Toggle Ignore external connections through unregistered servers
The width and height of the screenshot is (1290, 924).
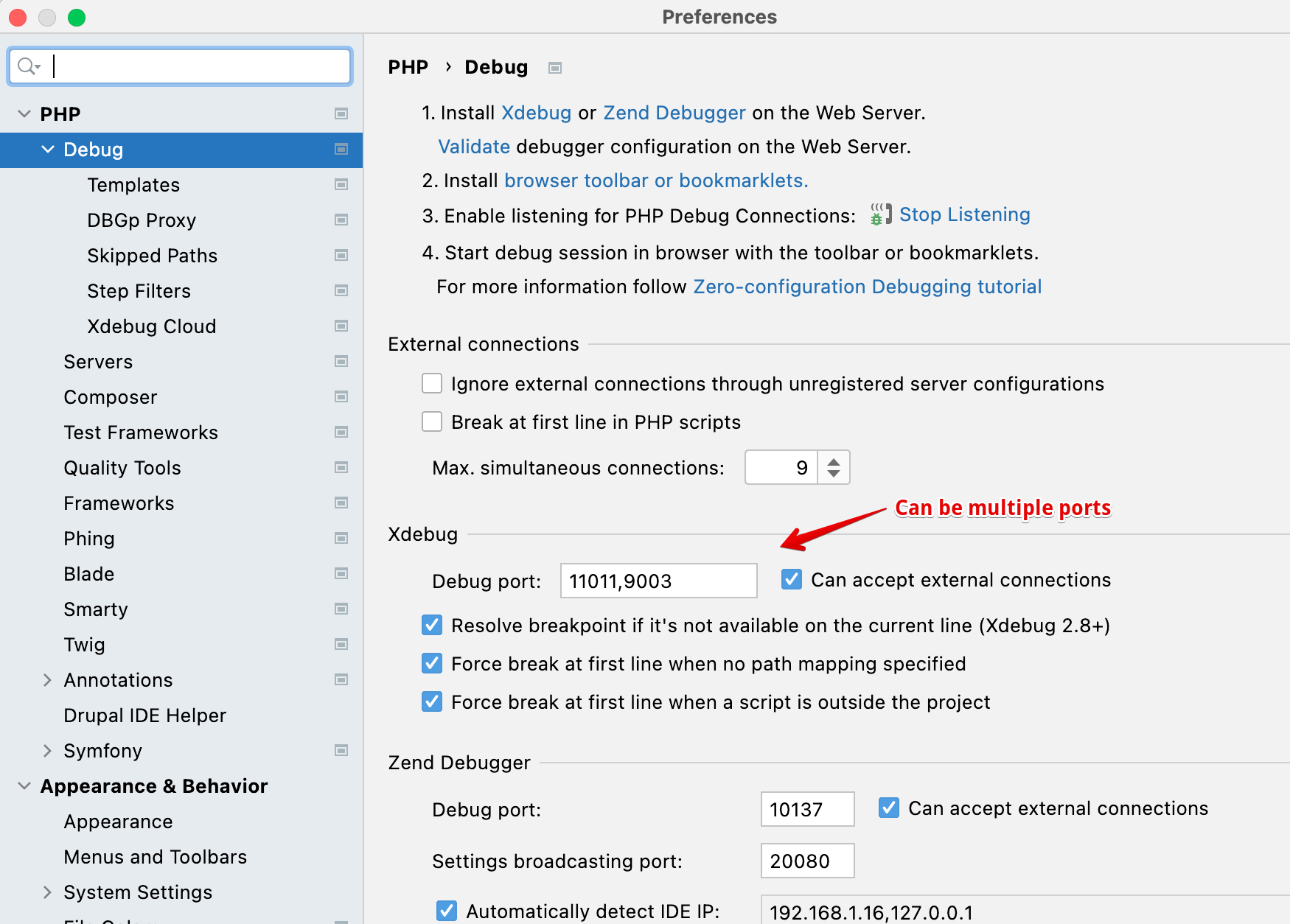(x=432, y=383)
